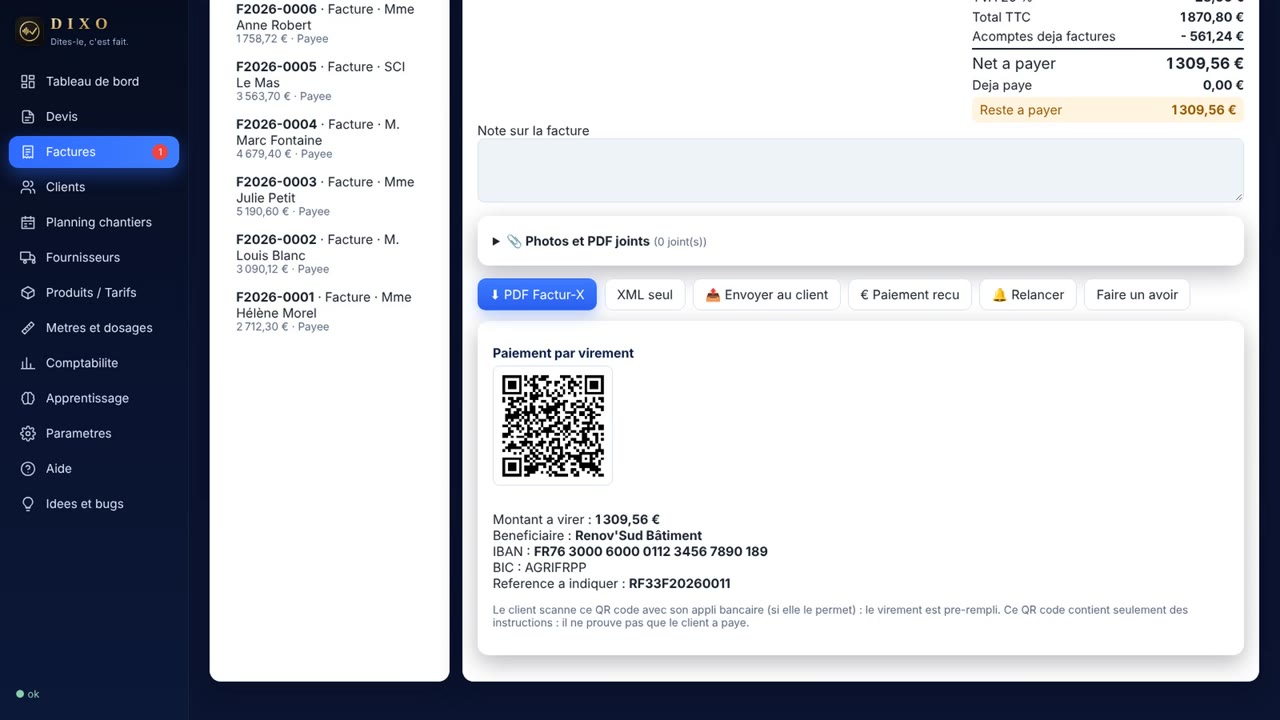Click the Tableau de bord sidebar icon
The image size is (1280, 720).
click(x=28, y=81)
